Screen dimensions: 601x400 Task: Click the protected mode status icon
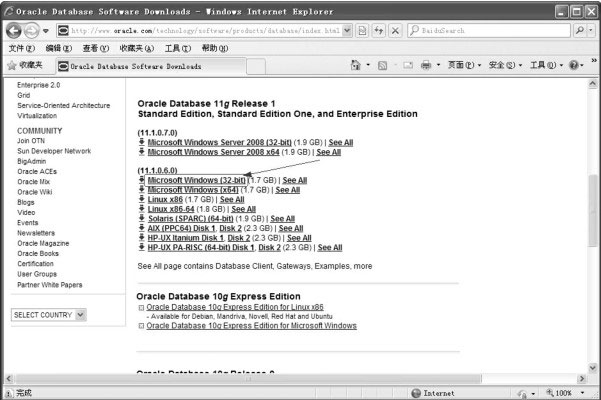(x=522, y=393)
